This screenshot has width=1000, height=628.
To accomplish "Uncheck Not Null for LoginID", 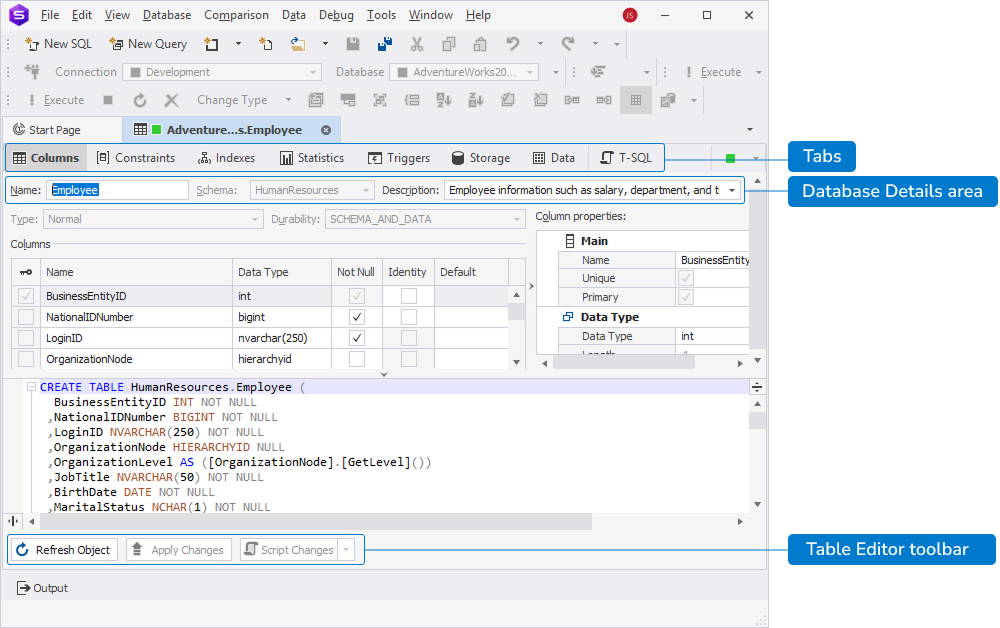I will 357,338.
